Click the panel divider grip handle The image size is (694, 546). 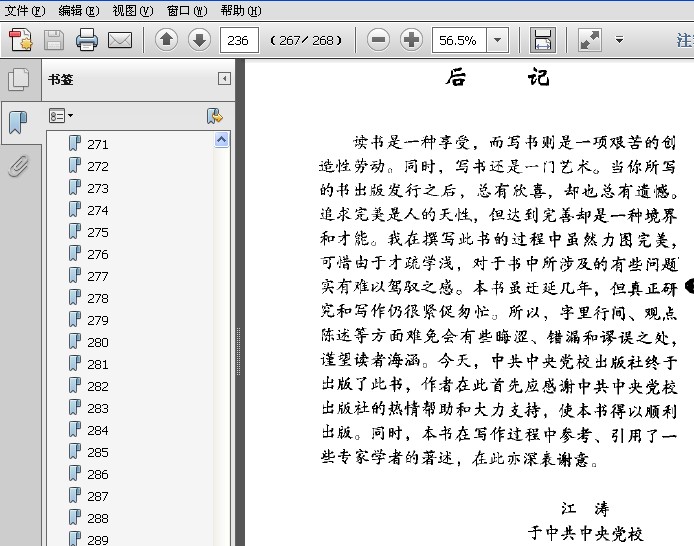click(239, 352)
